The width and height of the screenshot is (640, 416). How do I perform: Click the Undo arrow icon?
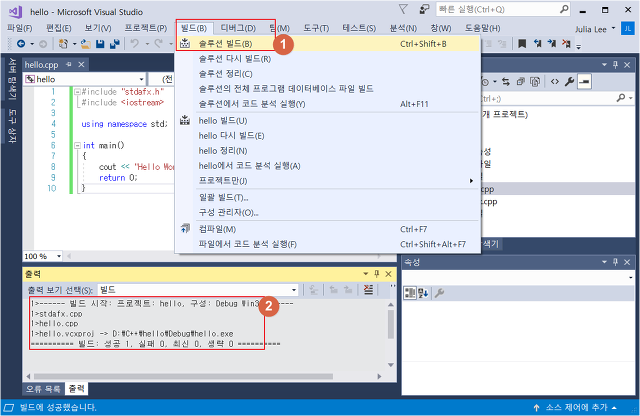click(135, 44)
